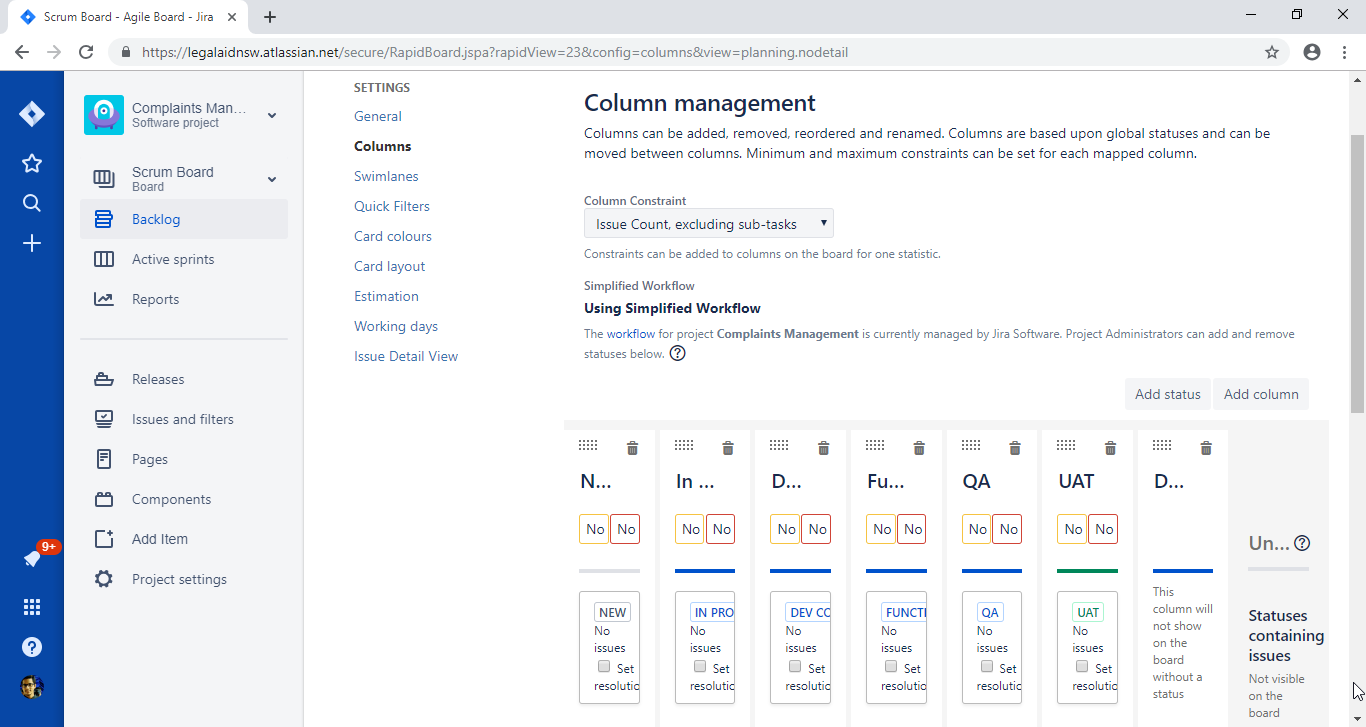The image size is (1366, 727).
Task: Open Swimlanes settings section
Action: (x=386, y=176)
